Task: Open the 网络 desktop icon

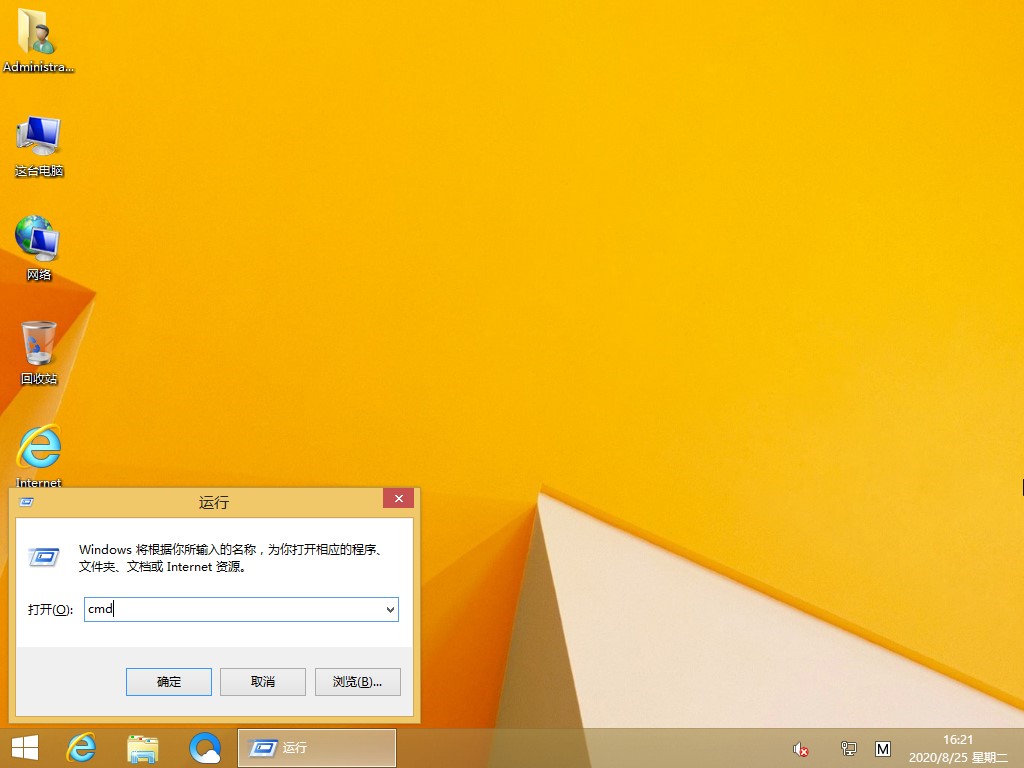Action: (x=37, y=238)
